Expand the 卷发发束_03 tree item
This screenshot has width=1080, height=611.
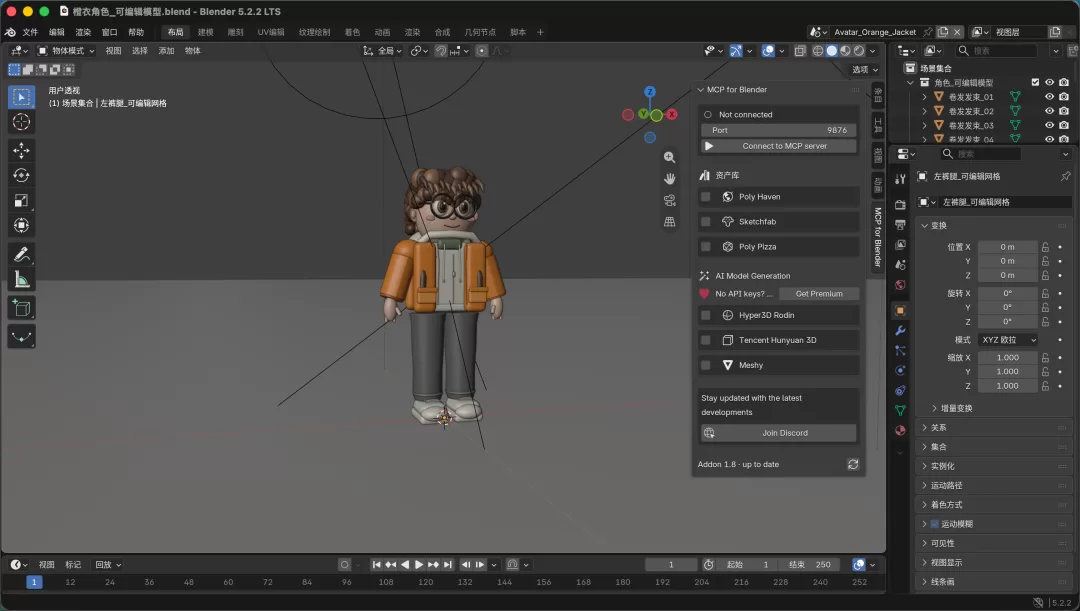(924, 125)
